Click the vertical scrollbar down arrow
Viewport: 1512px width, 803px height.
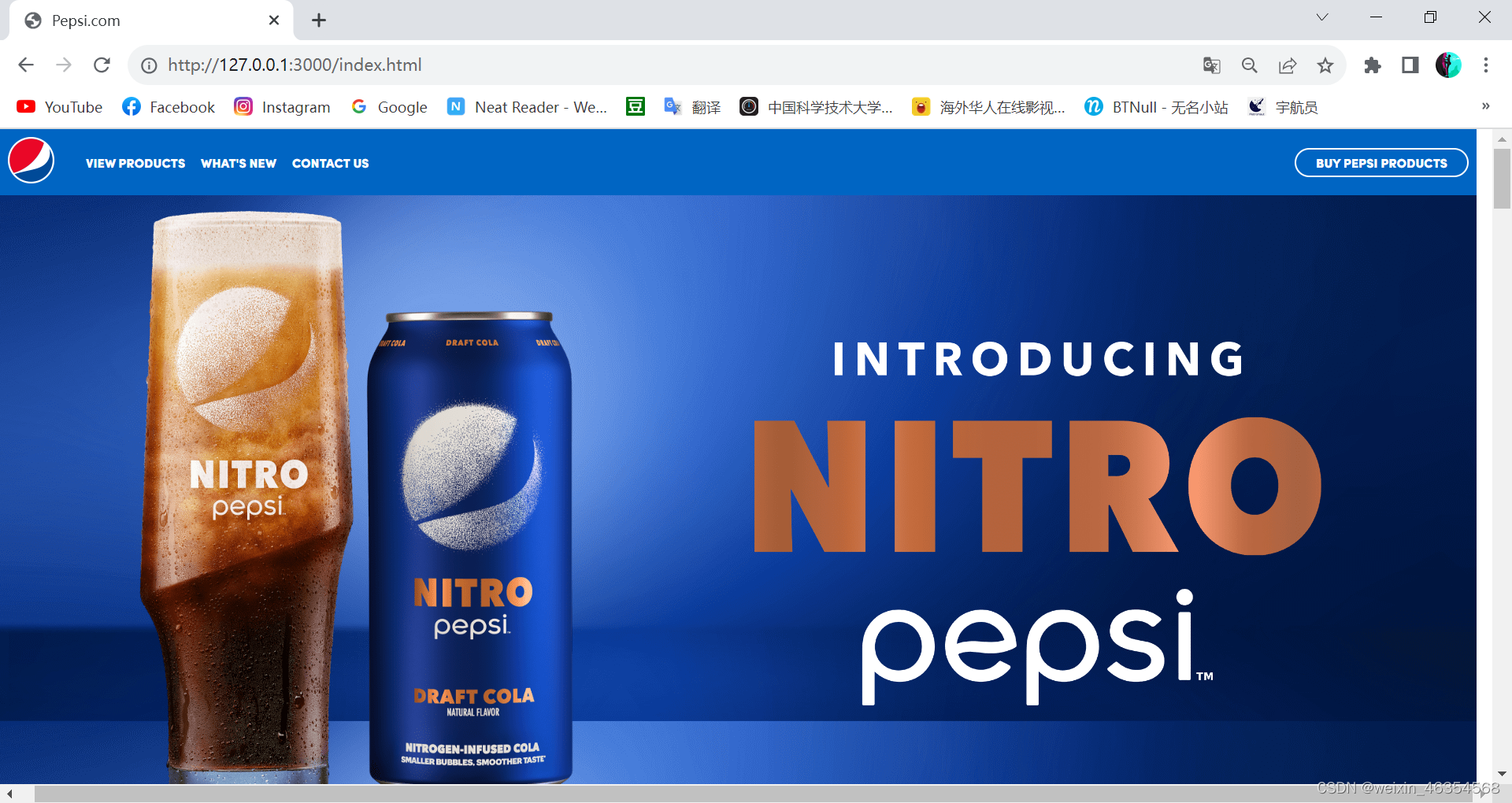pyautogui.click(x=1502, y=774)
